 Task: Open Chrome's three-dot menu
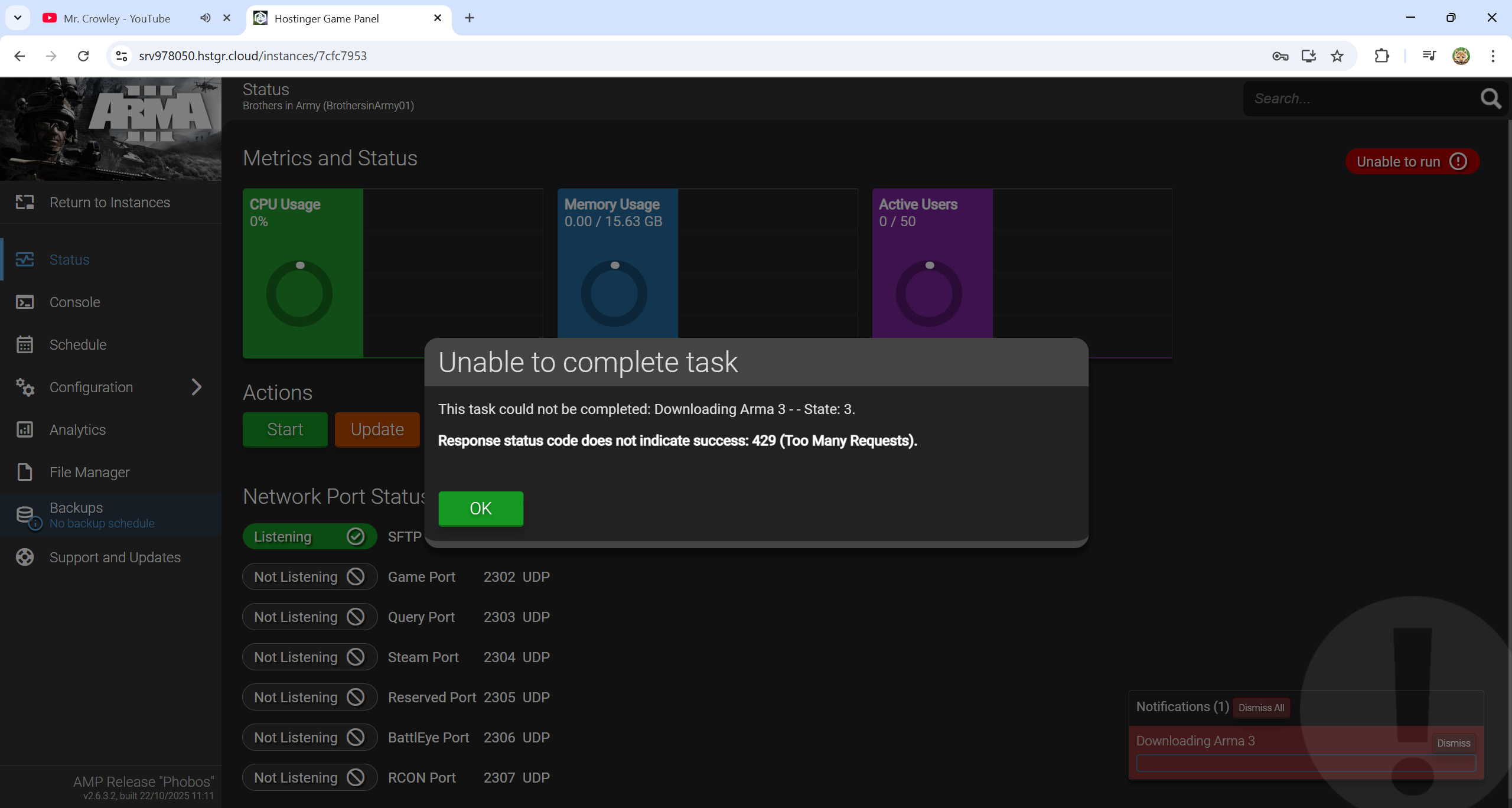click(x=1493, y=56)
